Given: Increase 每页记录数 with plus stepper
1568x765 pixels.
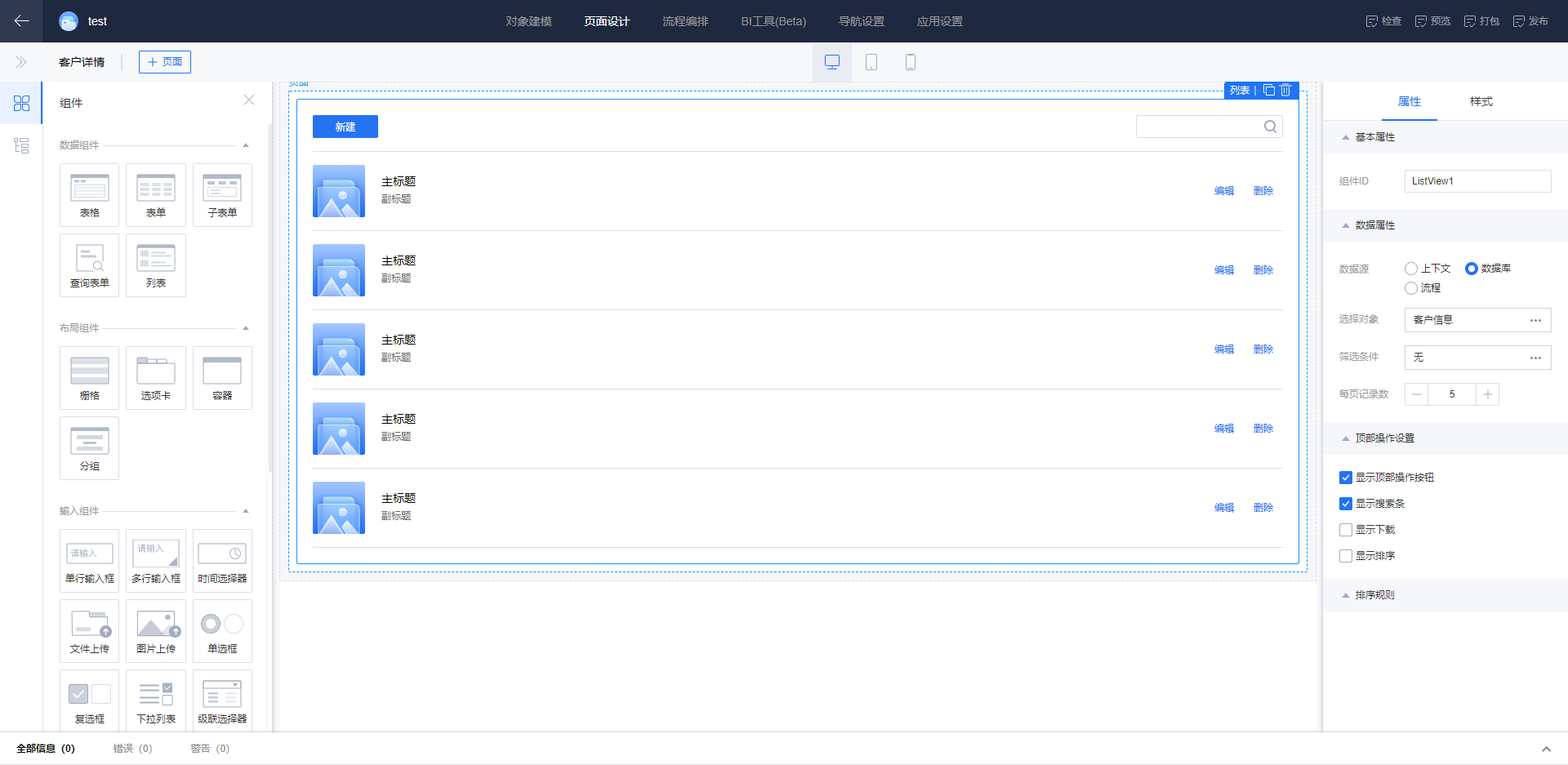Looking at the screenshot, I should tap(1487, 394).
